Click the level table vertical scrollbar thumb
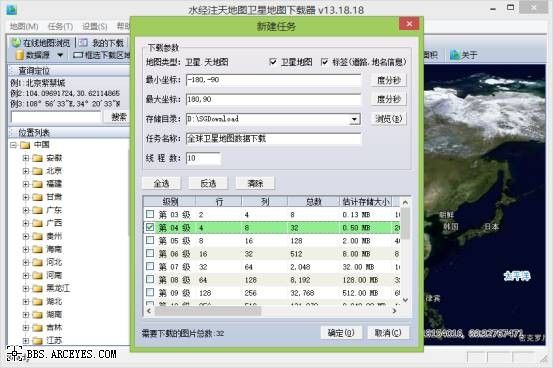Image resolution: width=553 pixels, height=368 pixels. [x=405, y=223]
